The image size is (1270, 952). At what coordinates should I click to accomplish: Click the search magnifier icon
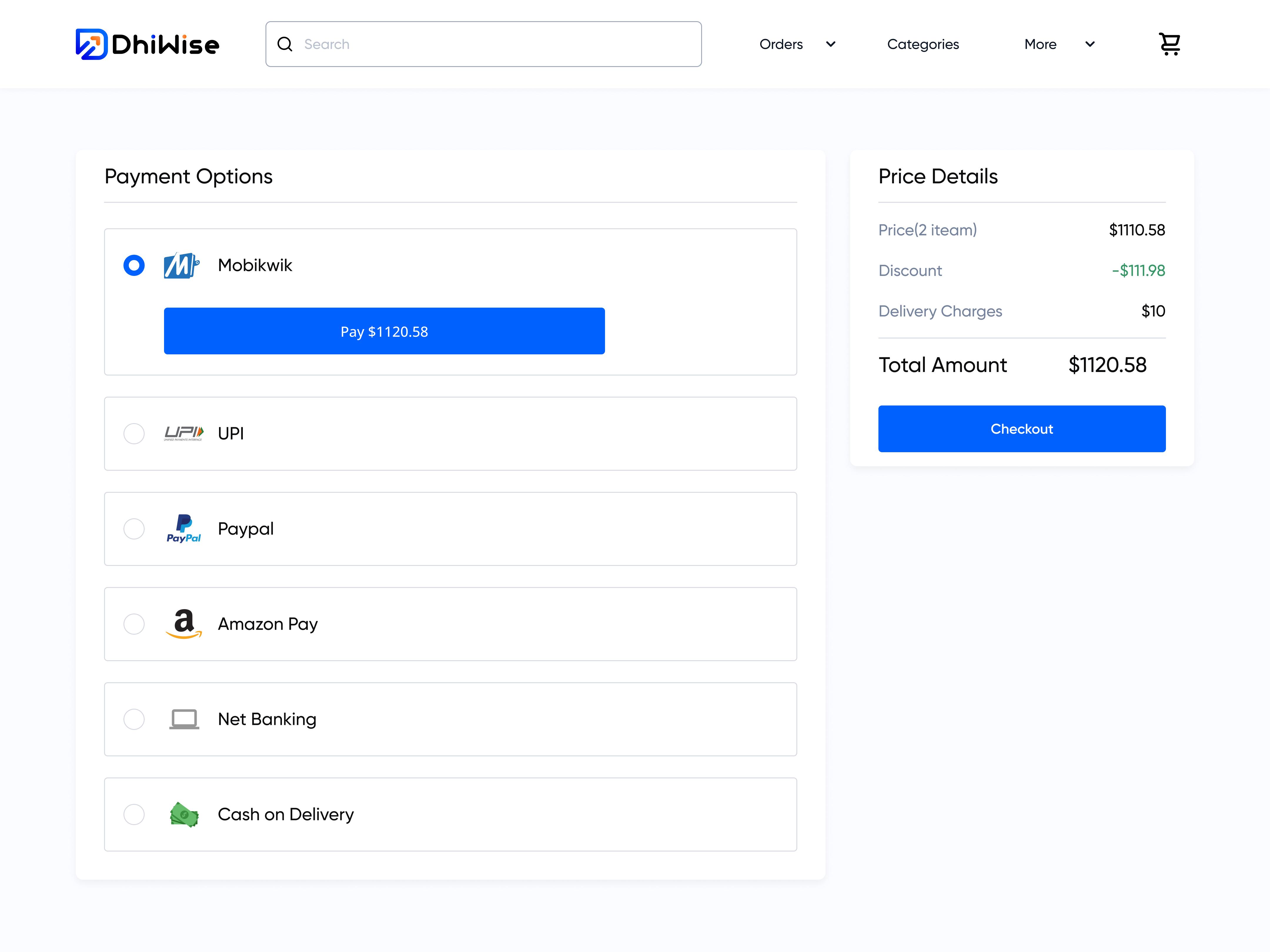click(285, 44)
